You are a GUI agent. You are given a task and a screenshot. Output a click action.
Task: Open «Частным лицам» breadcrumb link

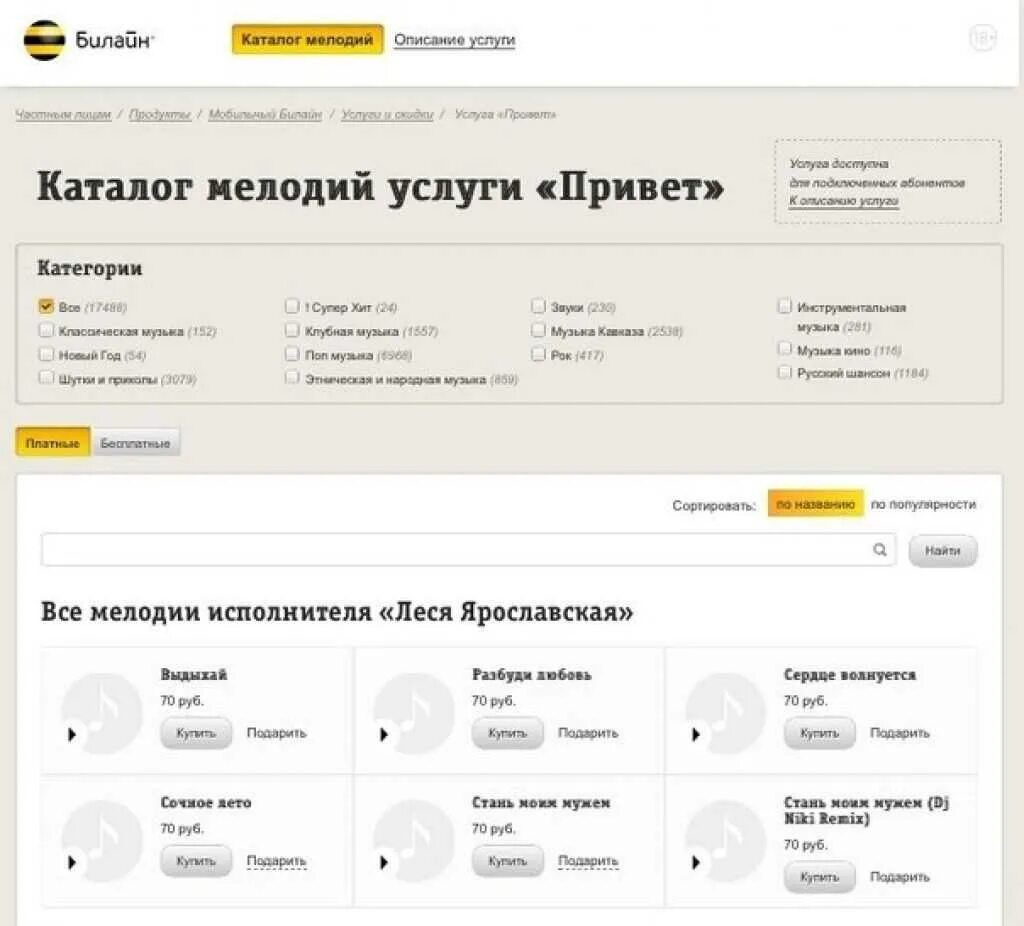pos(63,114)
